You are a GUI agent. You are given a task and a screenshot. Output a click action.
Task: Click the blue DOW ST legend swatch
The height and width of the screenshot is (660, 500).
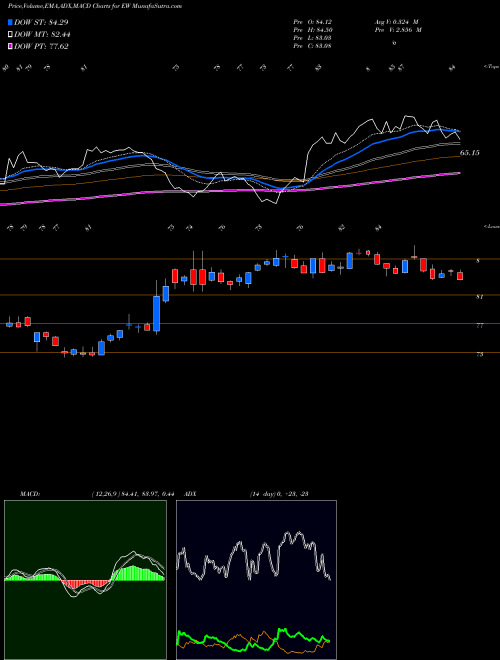[11, 22]
